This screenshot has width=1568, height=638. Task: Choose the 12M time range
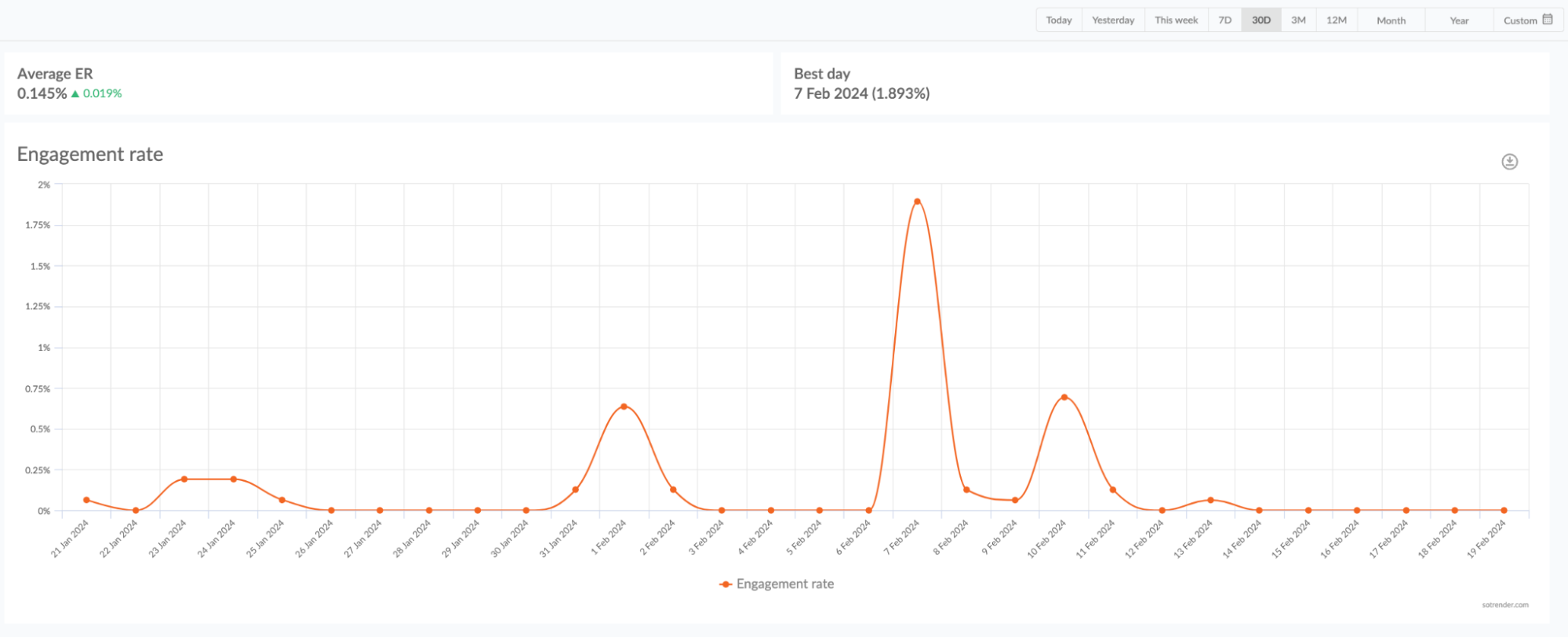click(x=1336, y=20)
